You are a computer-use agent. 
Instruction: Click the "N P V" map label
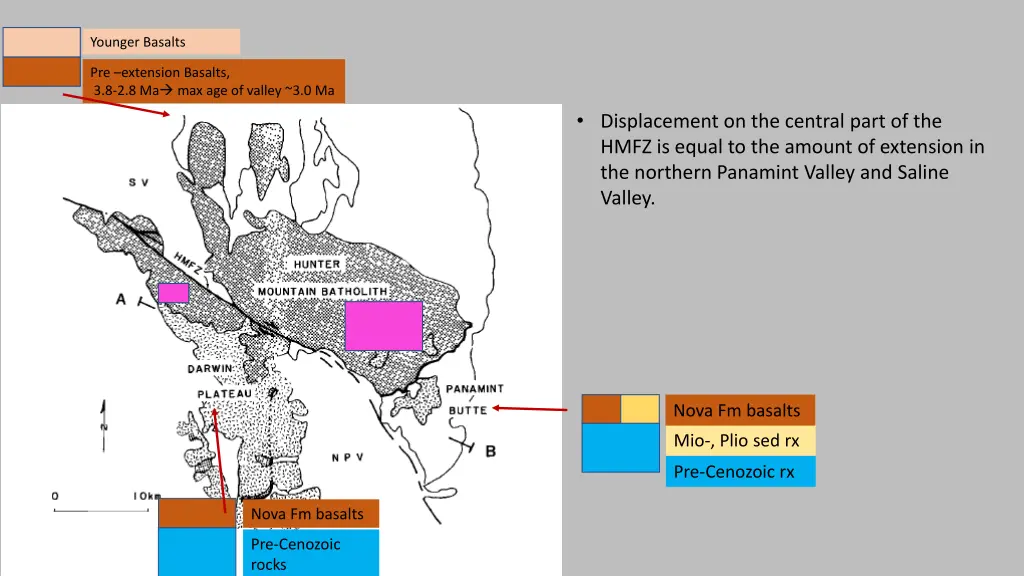pos(347,457)
